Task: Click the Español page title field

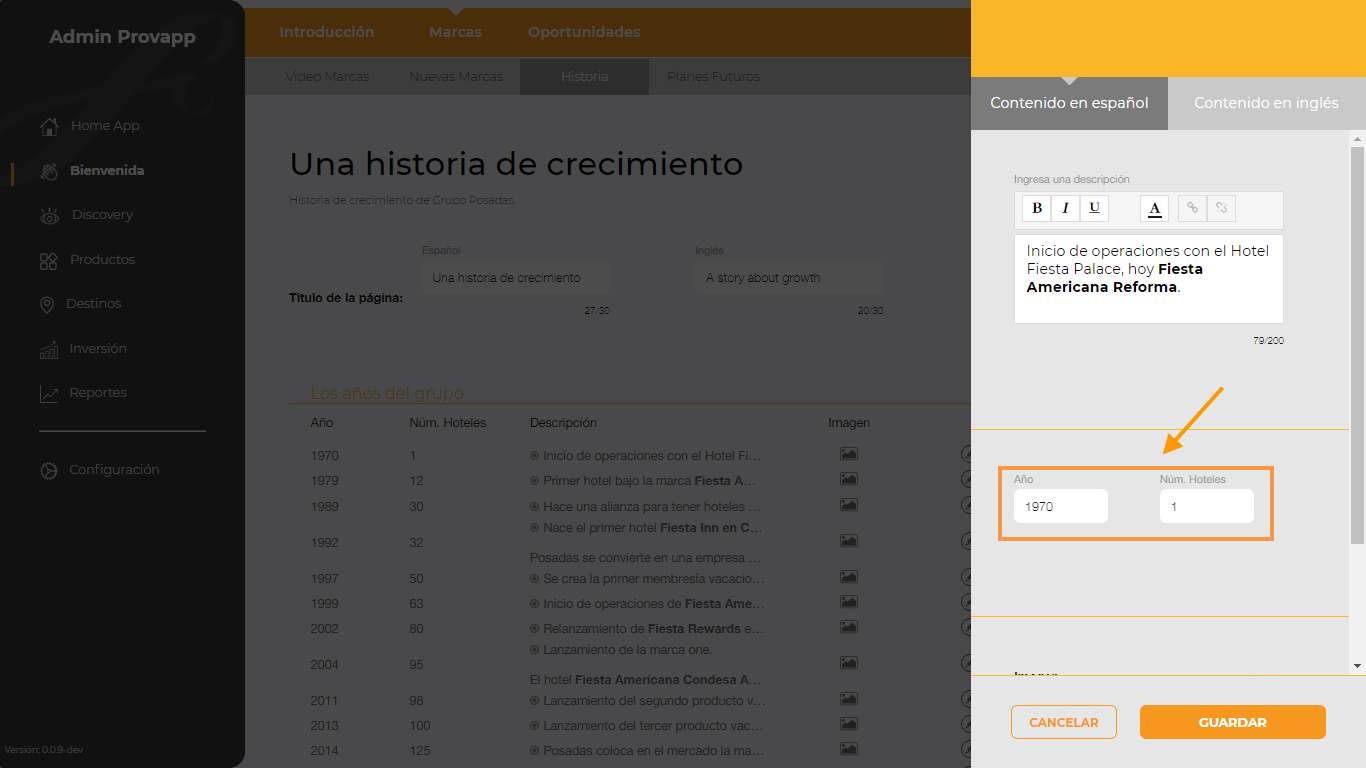Action: click(516, 278)
